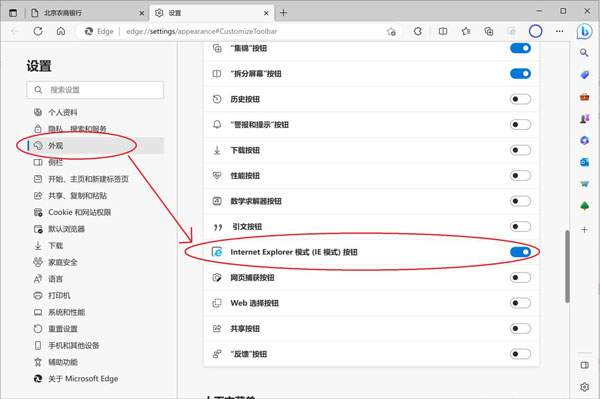Open sidebar Outlook icon
Screen dimensions: 600x399
584,163
